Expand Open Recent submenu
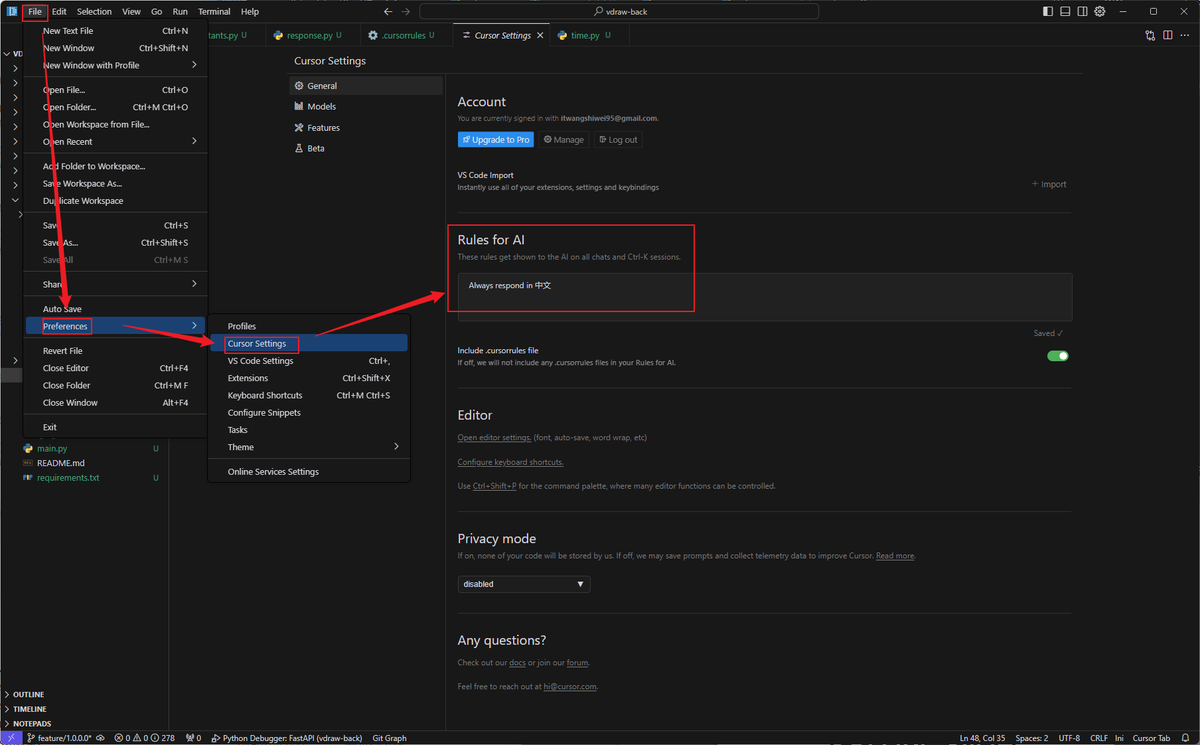The image size is (1200, 745). pyautogui.click(x=115, y=142)
